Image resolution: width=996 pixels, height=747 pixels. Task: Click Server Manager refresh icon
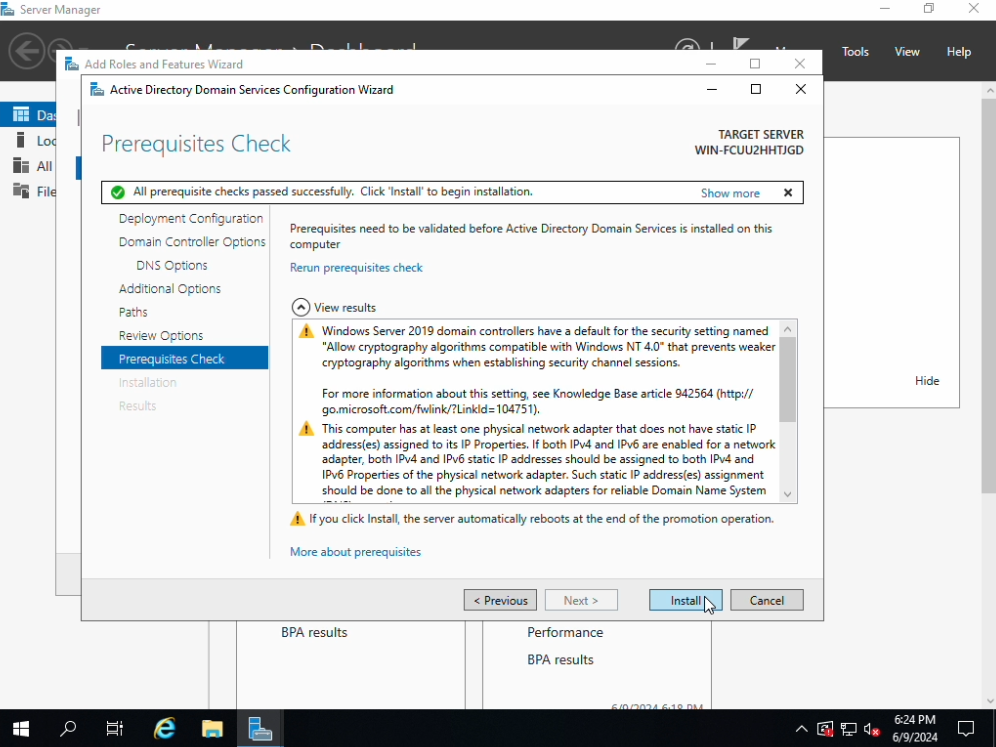click(687, 46)
